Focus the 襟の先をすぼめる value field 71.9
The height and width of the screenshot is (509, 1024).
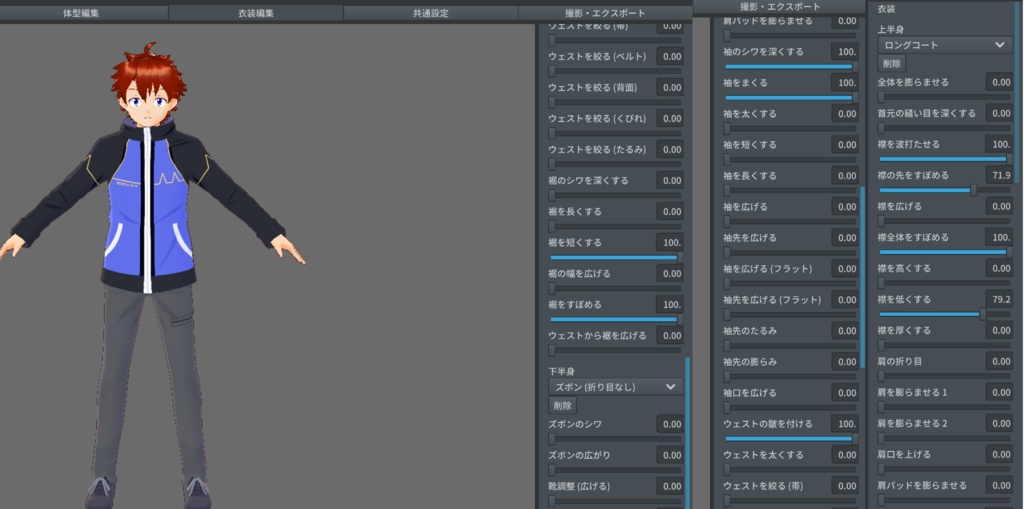(999, 175)
